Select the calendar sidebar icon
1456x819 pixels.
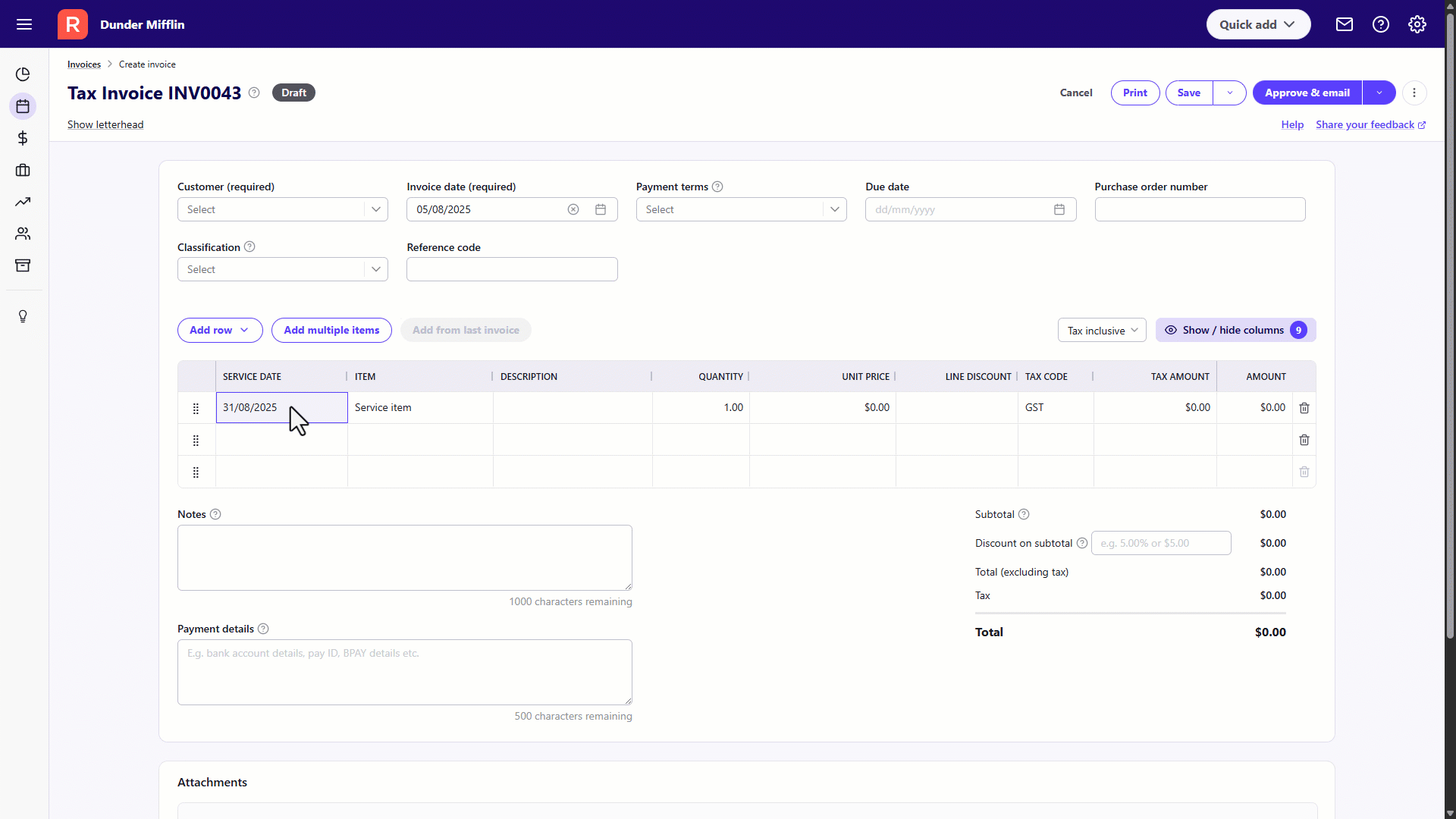click(23, 106)
